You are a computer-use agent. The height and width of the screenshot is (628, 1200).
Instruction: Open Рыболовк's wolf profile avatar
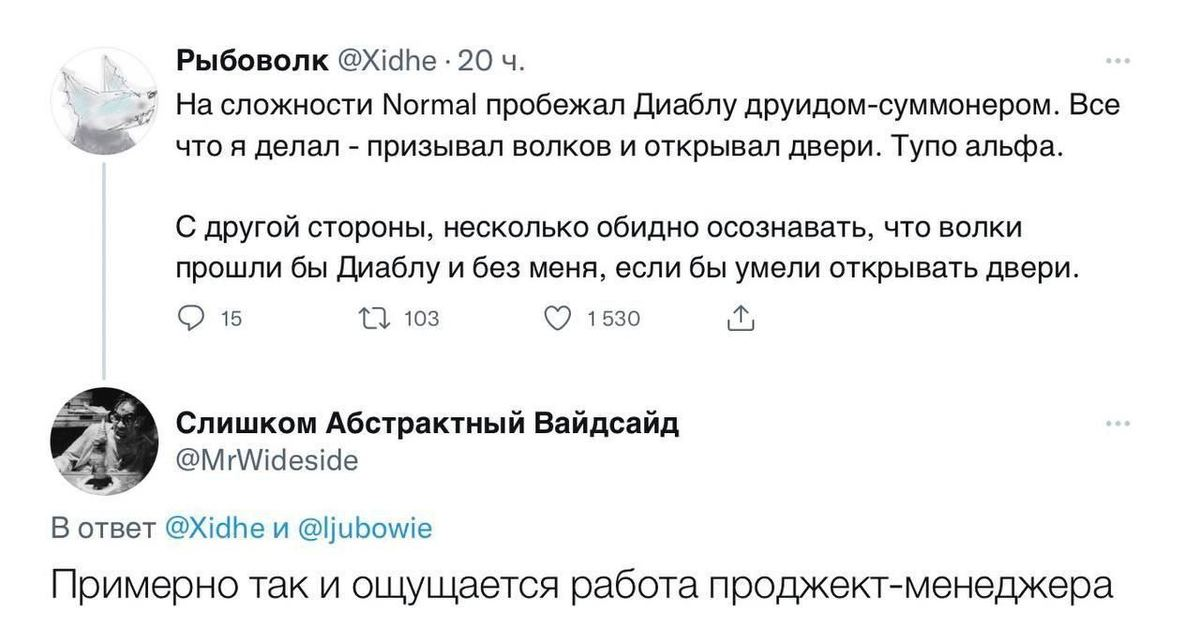click(x=104, y=103)
